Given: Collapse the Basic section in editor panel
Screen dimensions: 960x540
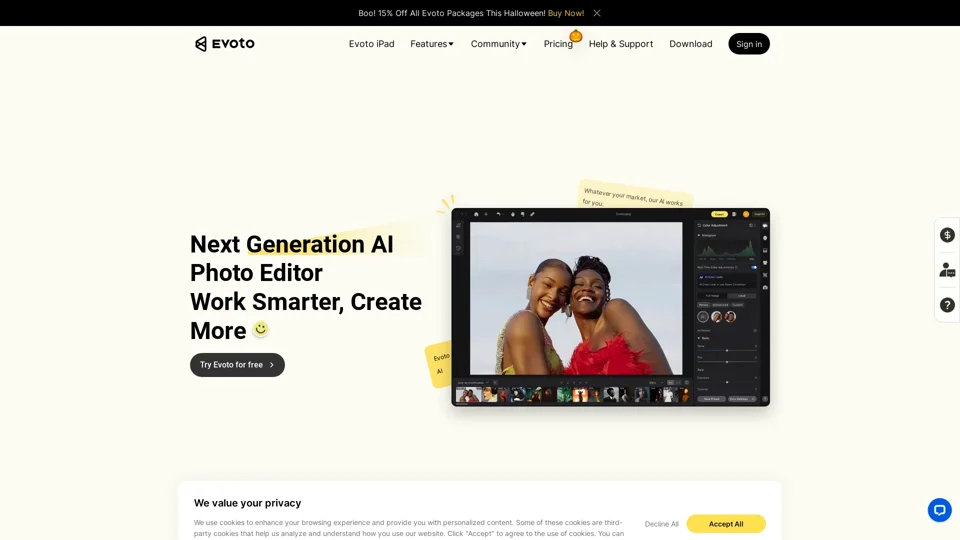Looking at the screenshot, I should pyautogui.click(x=699, y=338).
